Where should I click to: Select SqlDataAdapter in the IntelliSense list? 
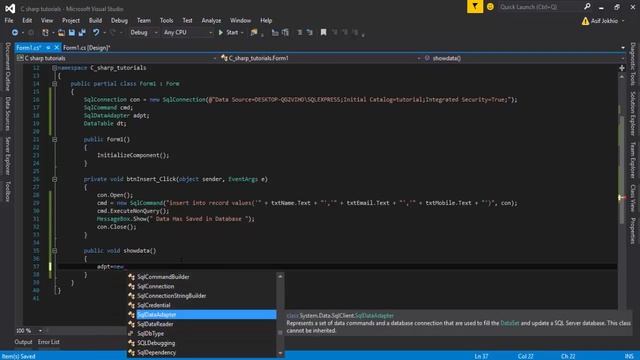tap(202, 315)
